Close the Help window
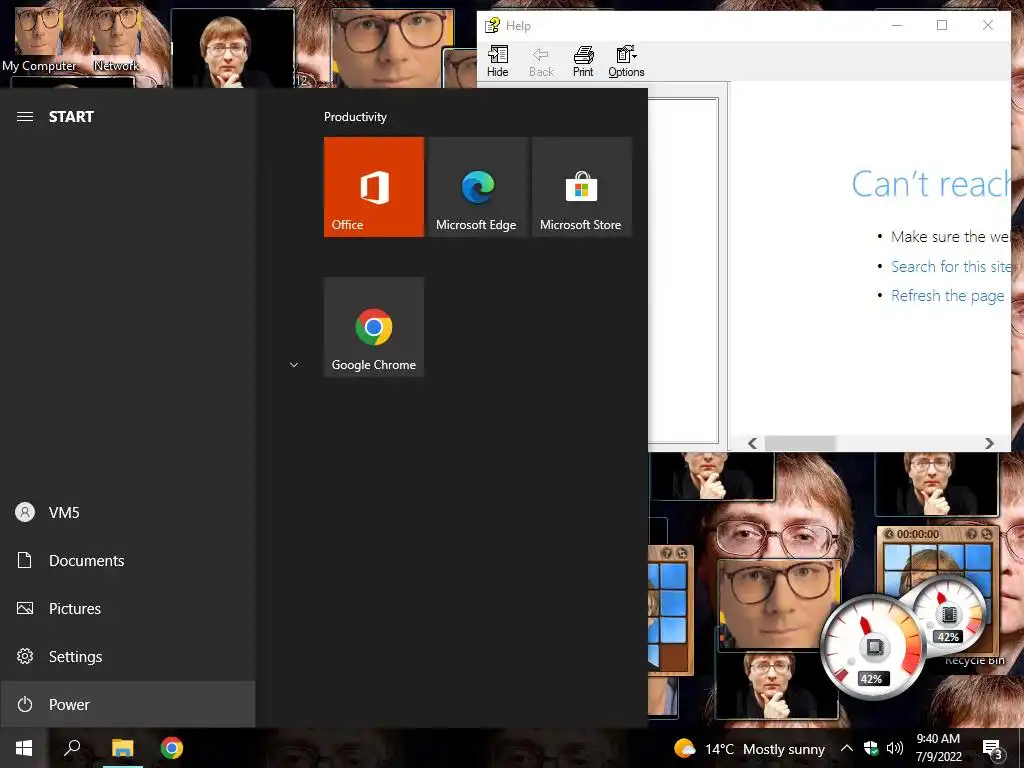1024x768 pixels. (x=987, y=25)
